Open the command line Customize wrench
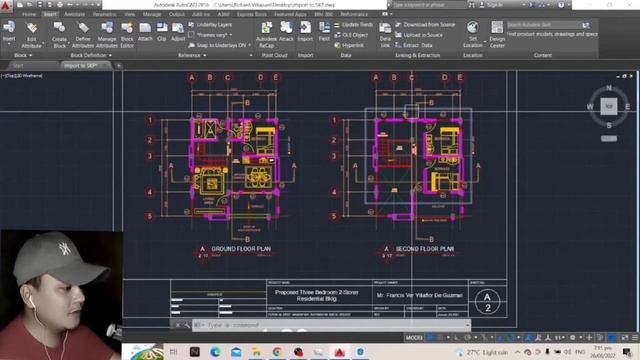This screenshot has width=640, height=360. click(x=187, y=325)
